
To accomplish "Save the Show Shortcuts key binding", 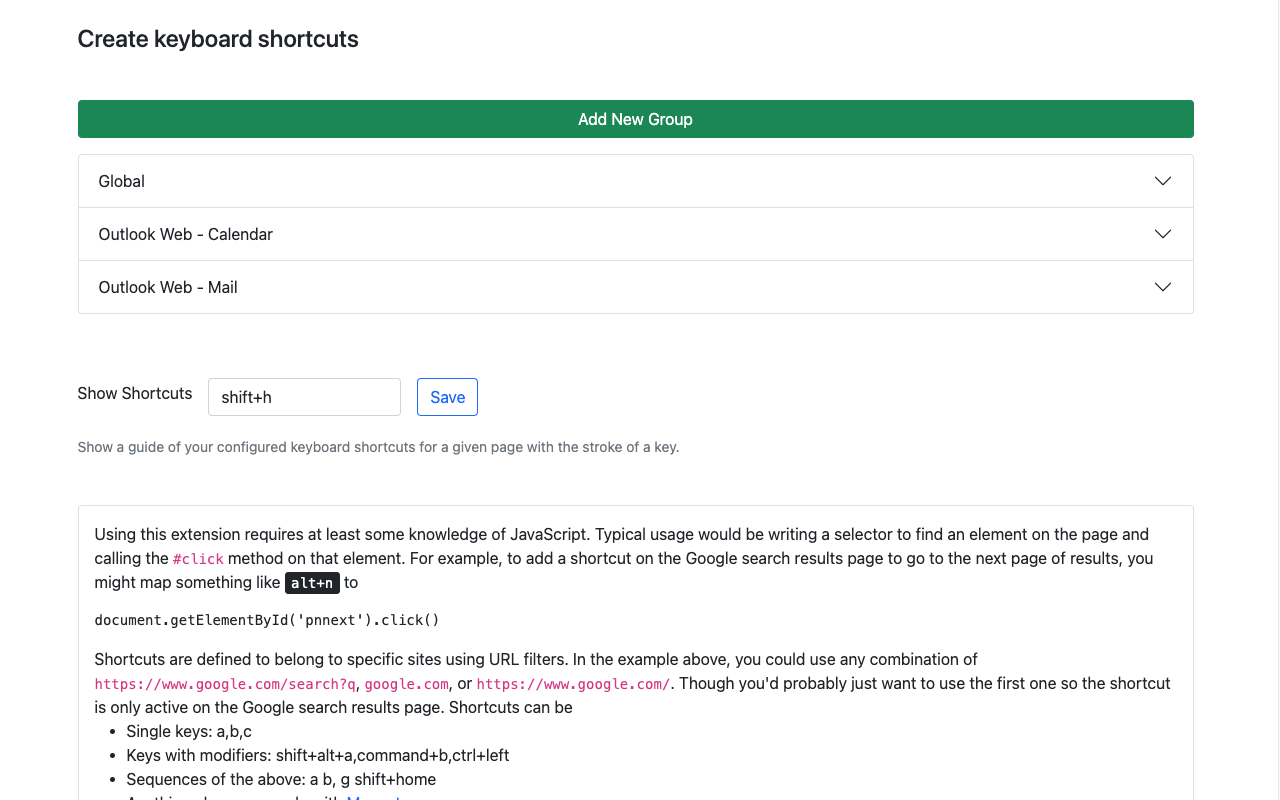I will pyautogui.click(x=447, y=397).
